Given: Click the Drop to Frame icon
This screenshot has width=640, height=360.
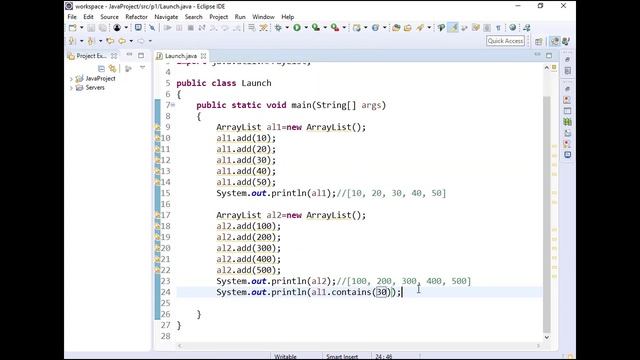Looking at the screenshot, I should pos(251,28).
